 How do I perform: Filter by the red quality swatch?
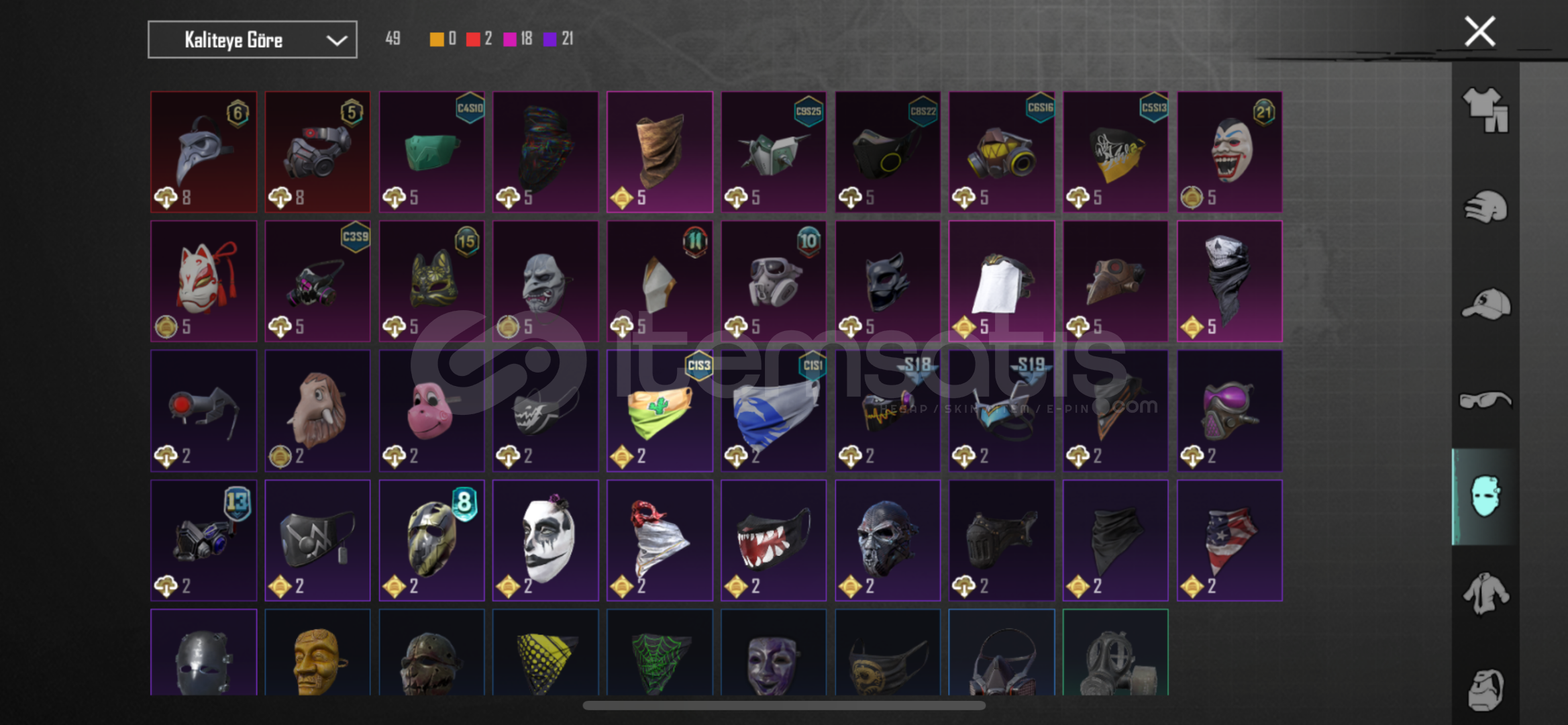473,40
